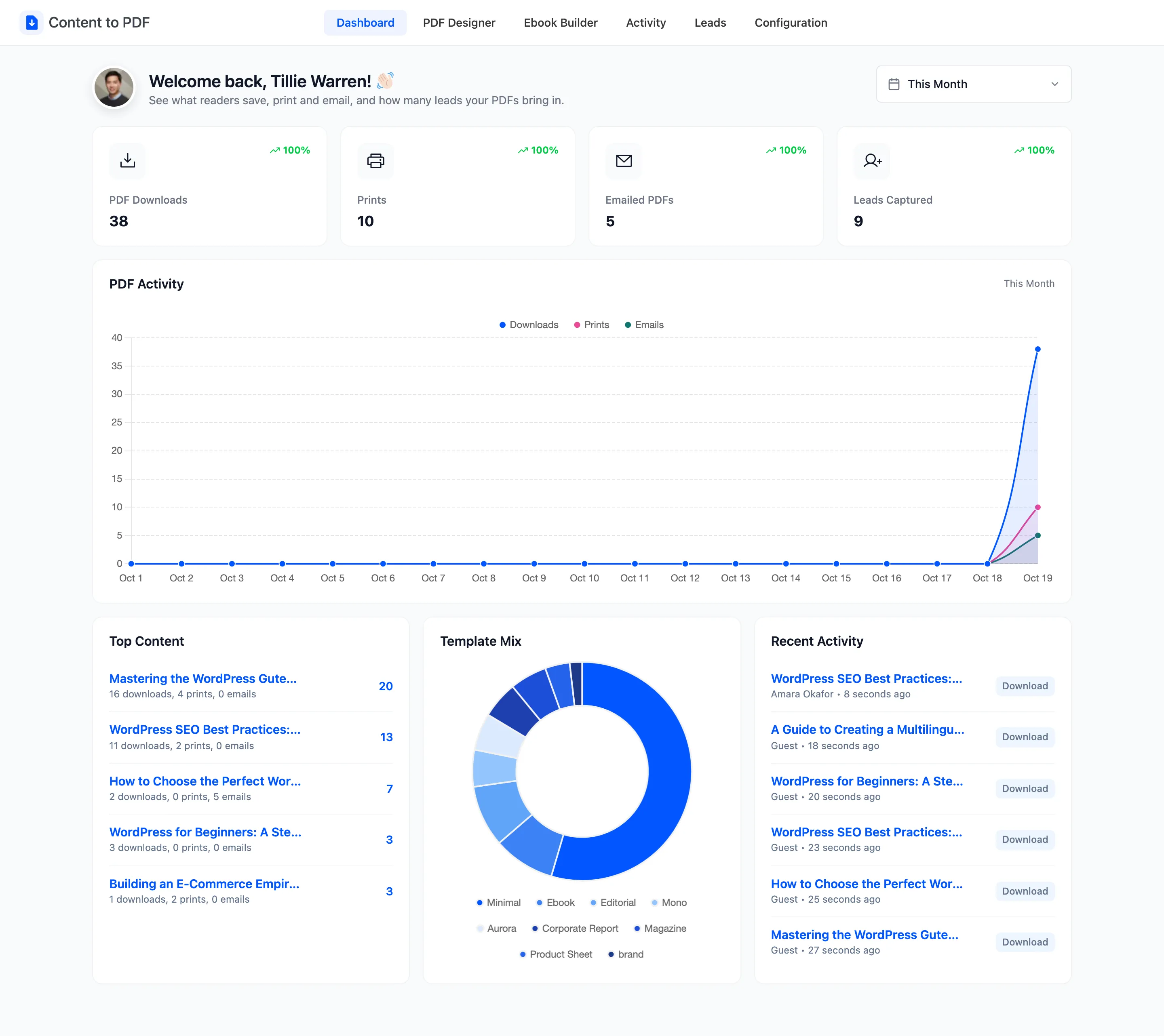1164x1036 pixels.
Task: Switch to the Dashboard tab
Action: pos(365,23)
